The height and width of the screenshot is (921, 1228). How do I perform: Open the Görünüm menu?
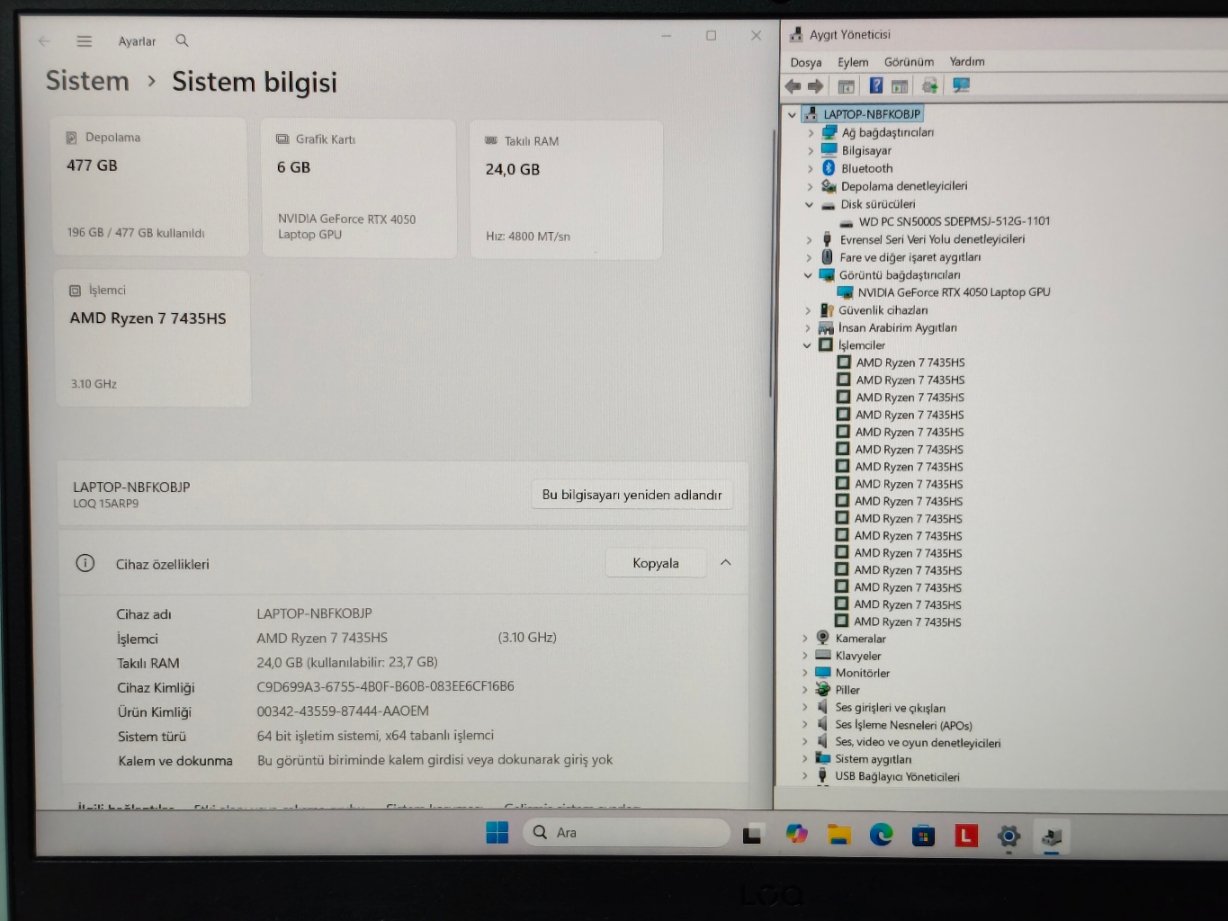tap(908, 62)
